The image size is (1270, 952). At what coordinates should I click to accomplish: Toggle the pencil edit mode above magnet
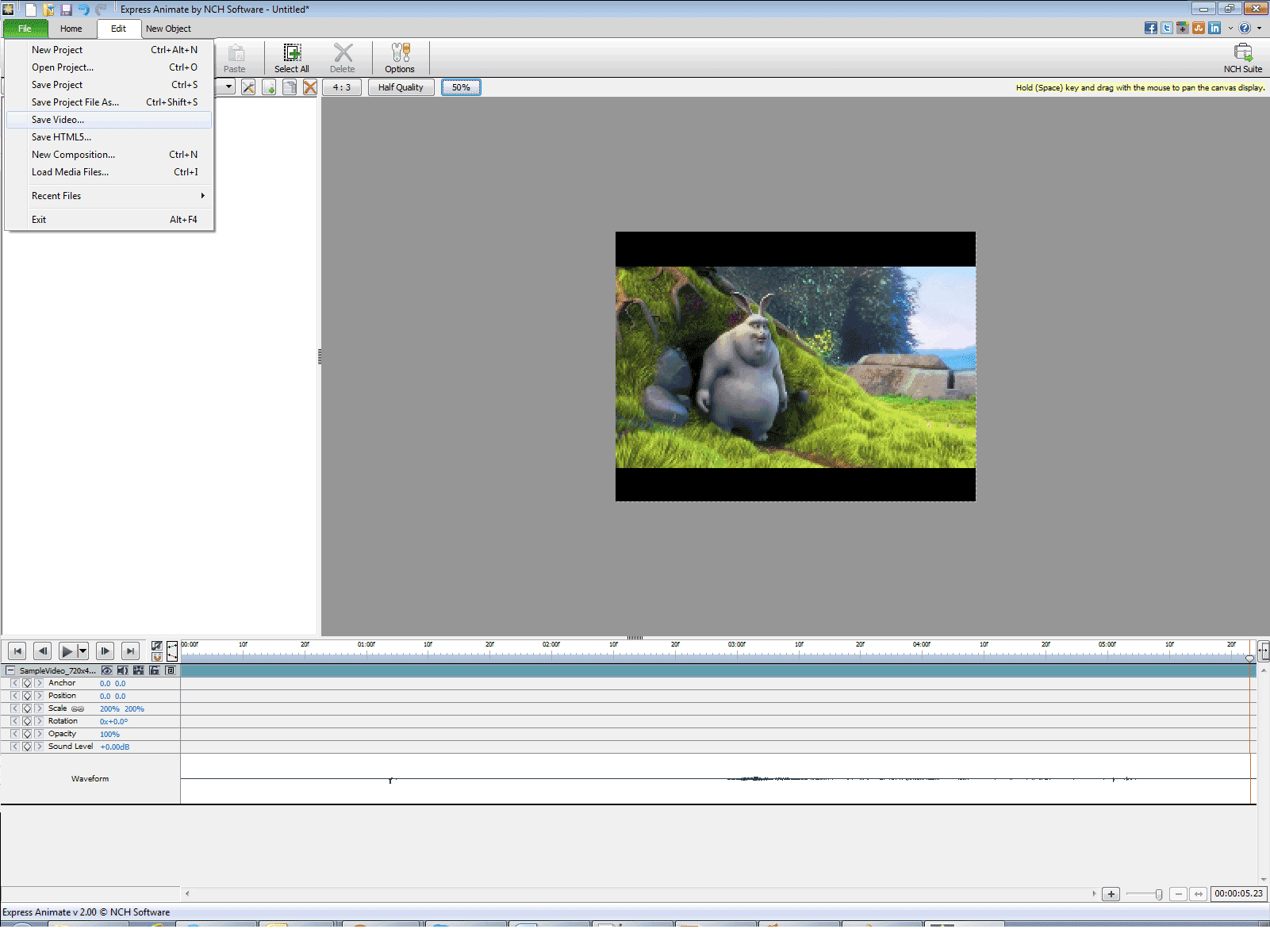(157, 646)
